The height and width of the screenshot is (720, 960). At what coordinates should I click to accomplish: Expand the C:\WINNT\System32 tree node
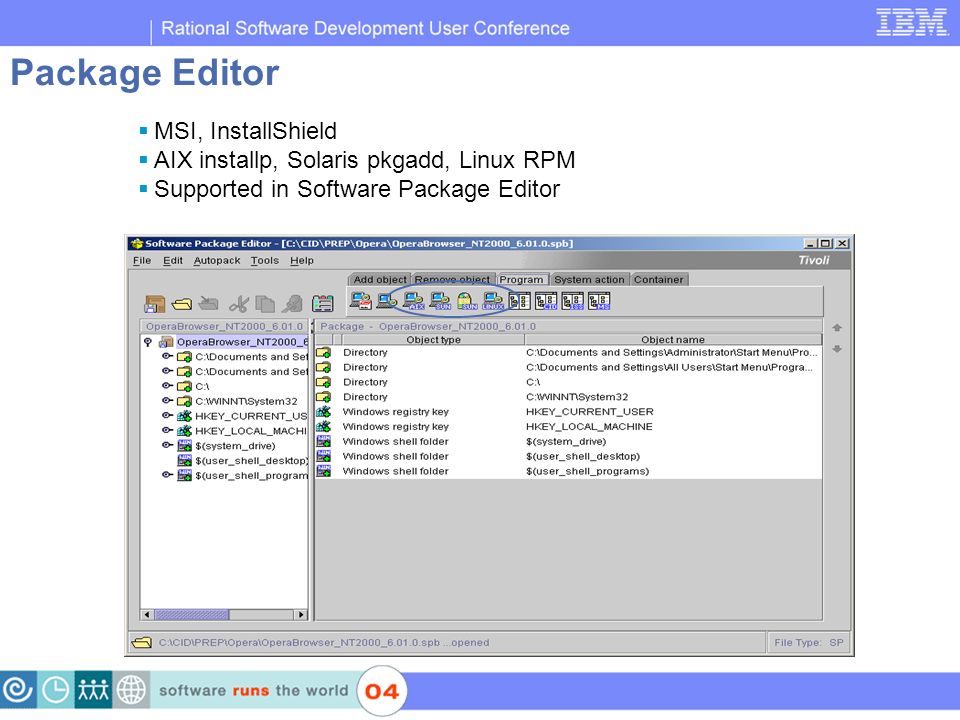pos(167,400)
